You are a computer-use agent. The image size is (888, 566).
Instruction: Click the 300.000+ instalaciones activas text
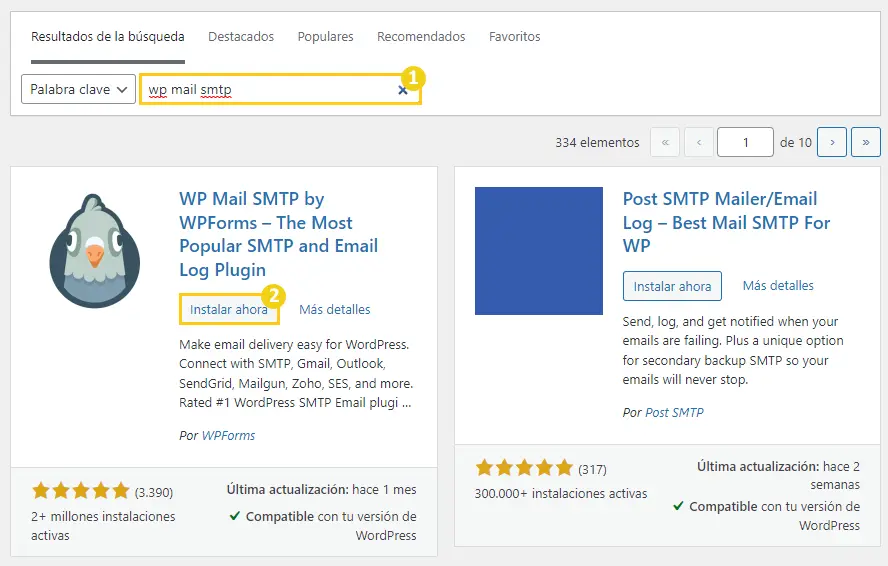coord(561,493)
